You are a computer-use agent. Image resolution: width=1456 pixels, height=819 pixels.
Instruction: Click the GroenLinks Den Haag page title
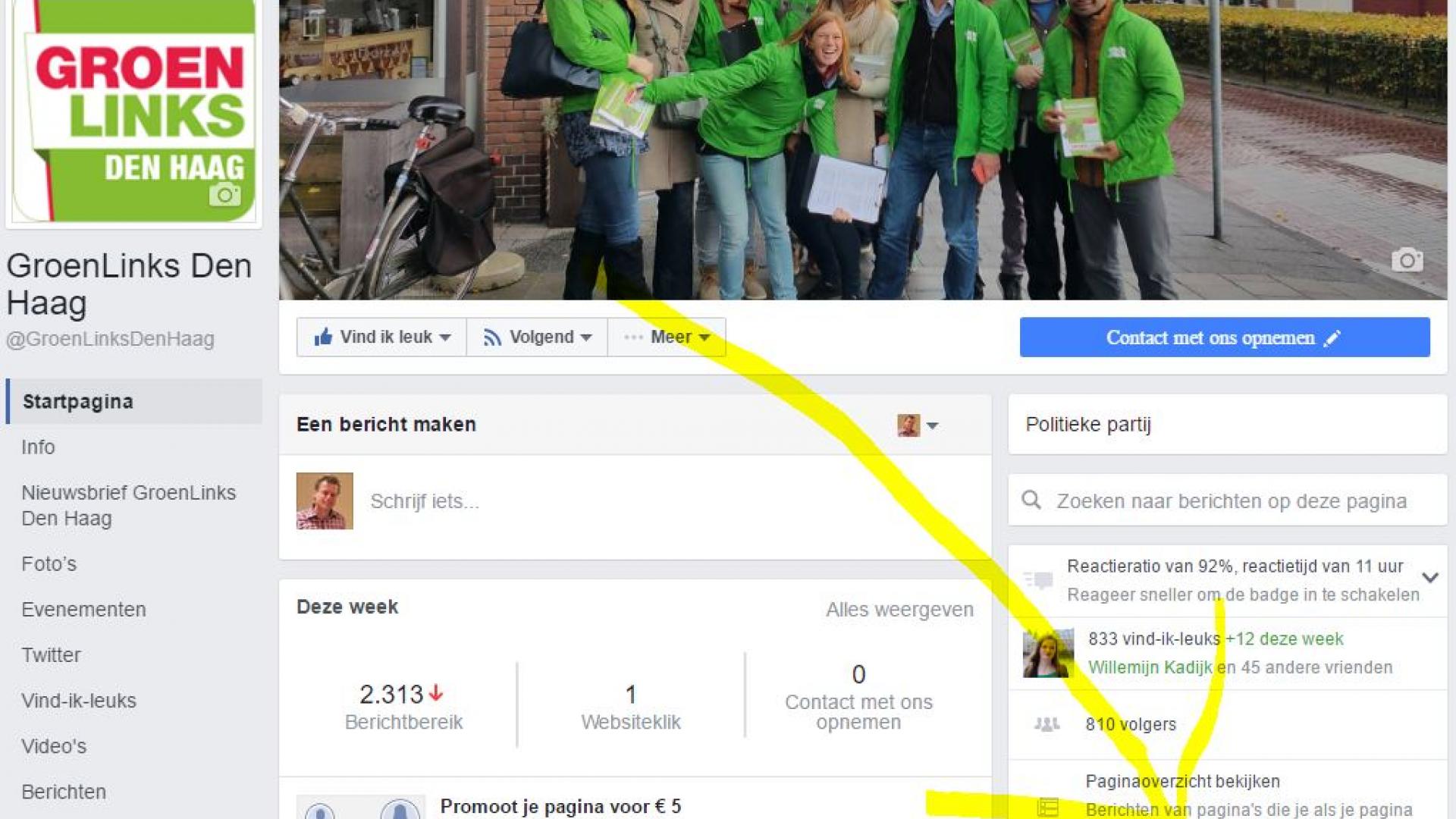coord(129,284)
